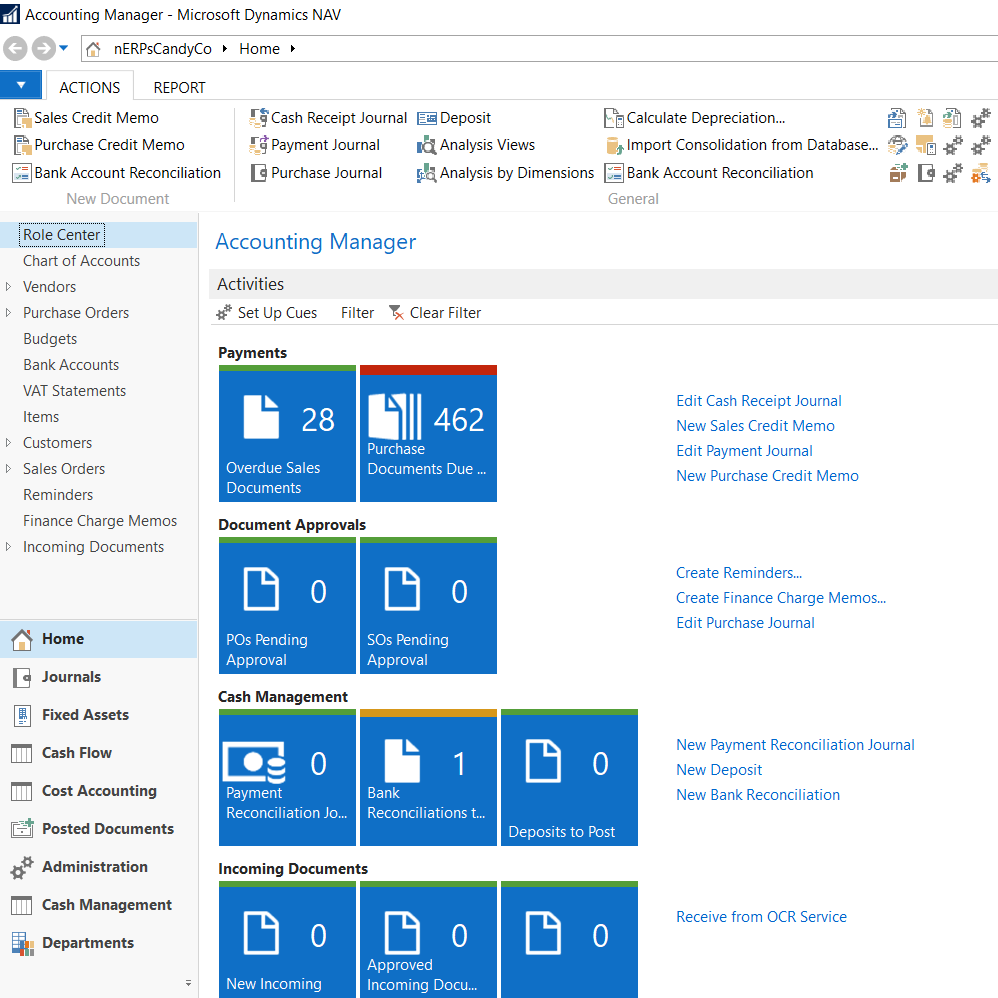Expand the Incoming Documents tree node

coord(9,547)
